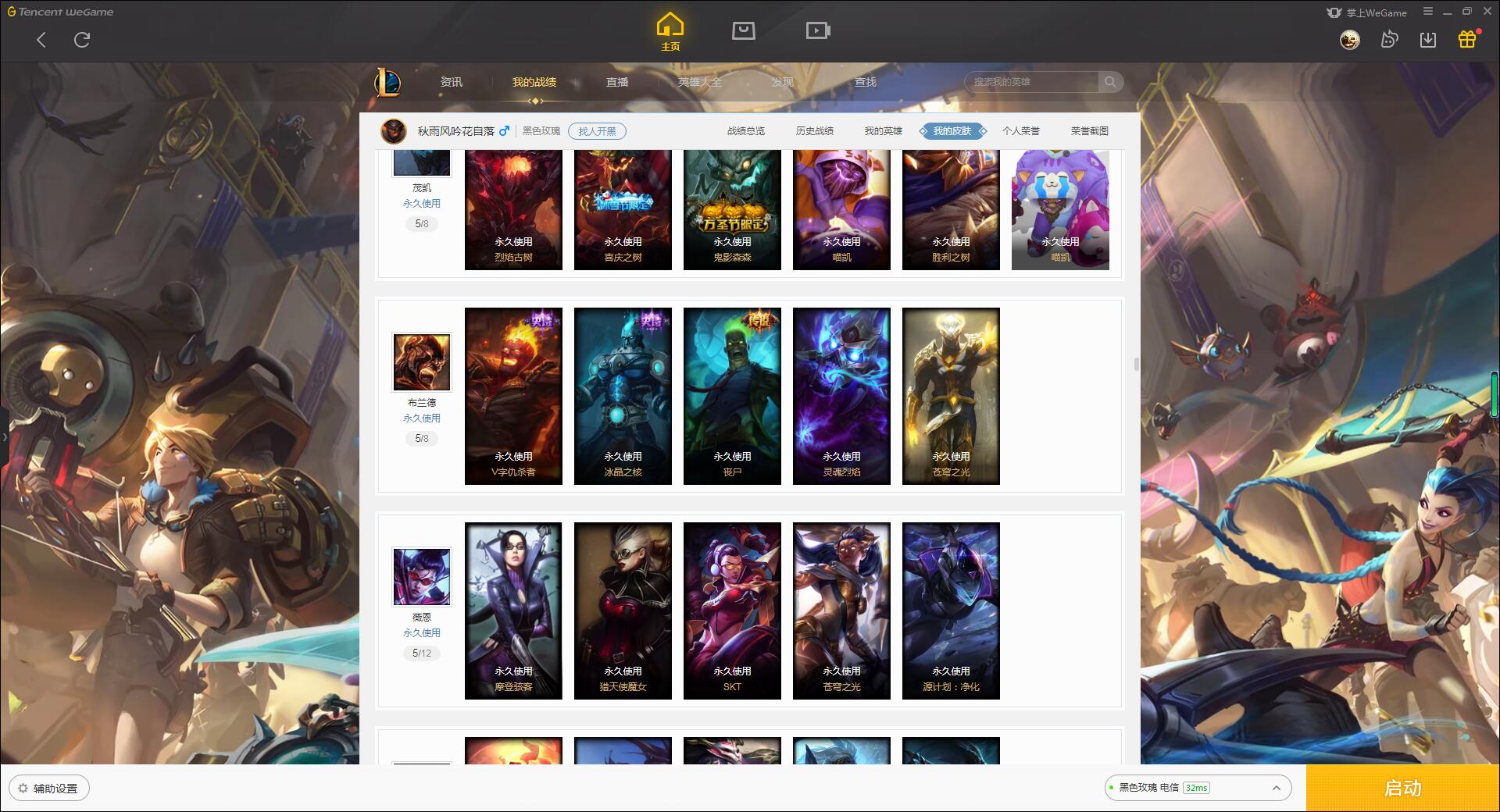Open Vayne's SKT skin card
Viewport: 1500px width, 812px height.
[x=732, y=611]
